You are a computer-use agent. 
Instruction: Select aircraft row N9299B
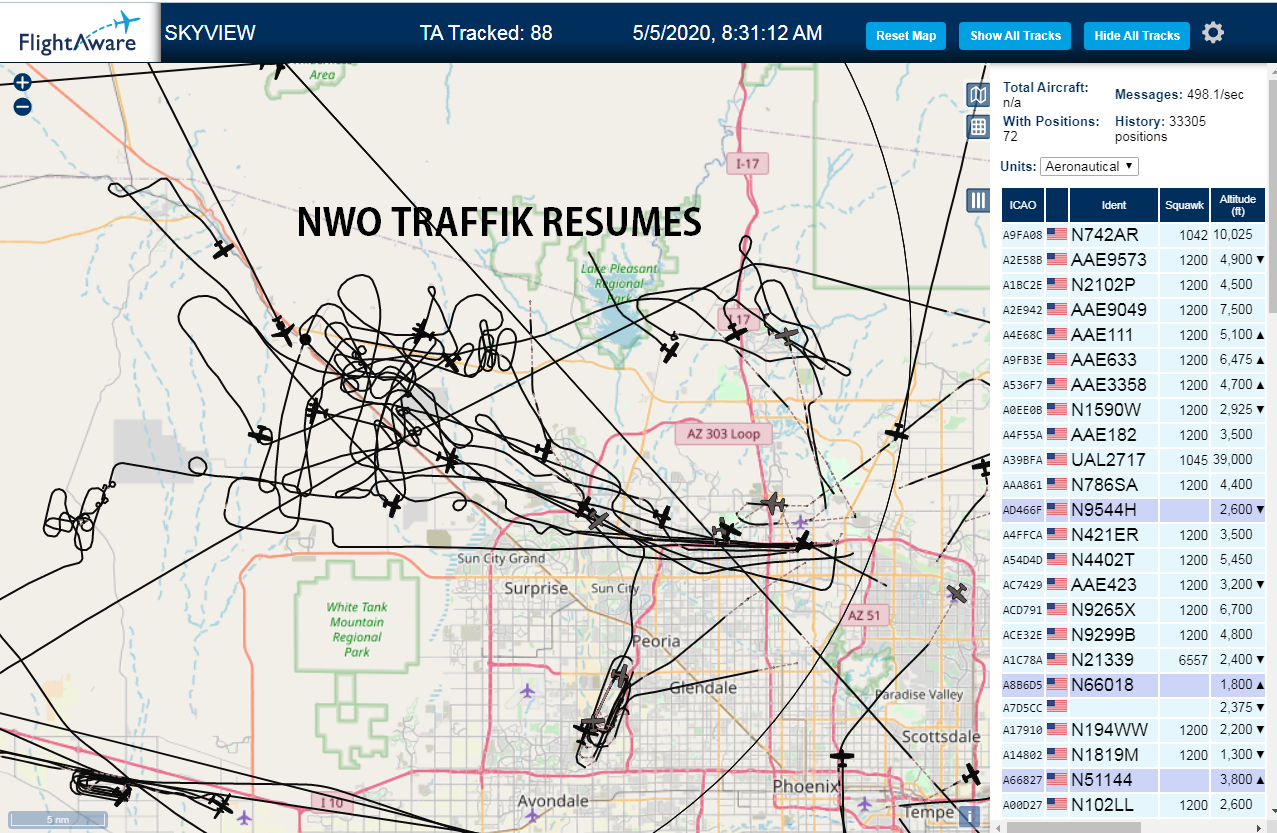pos(1133,635)
